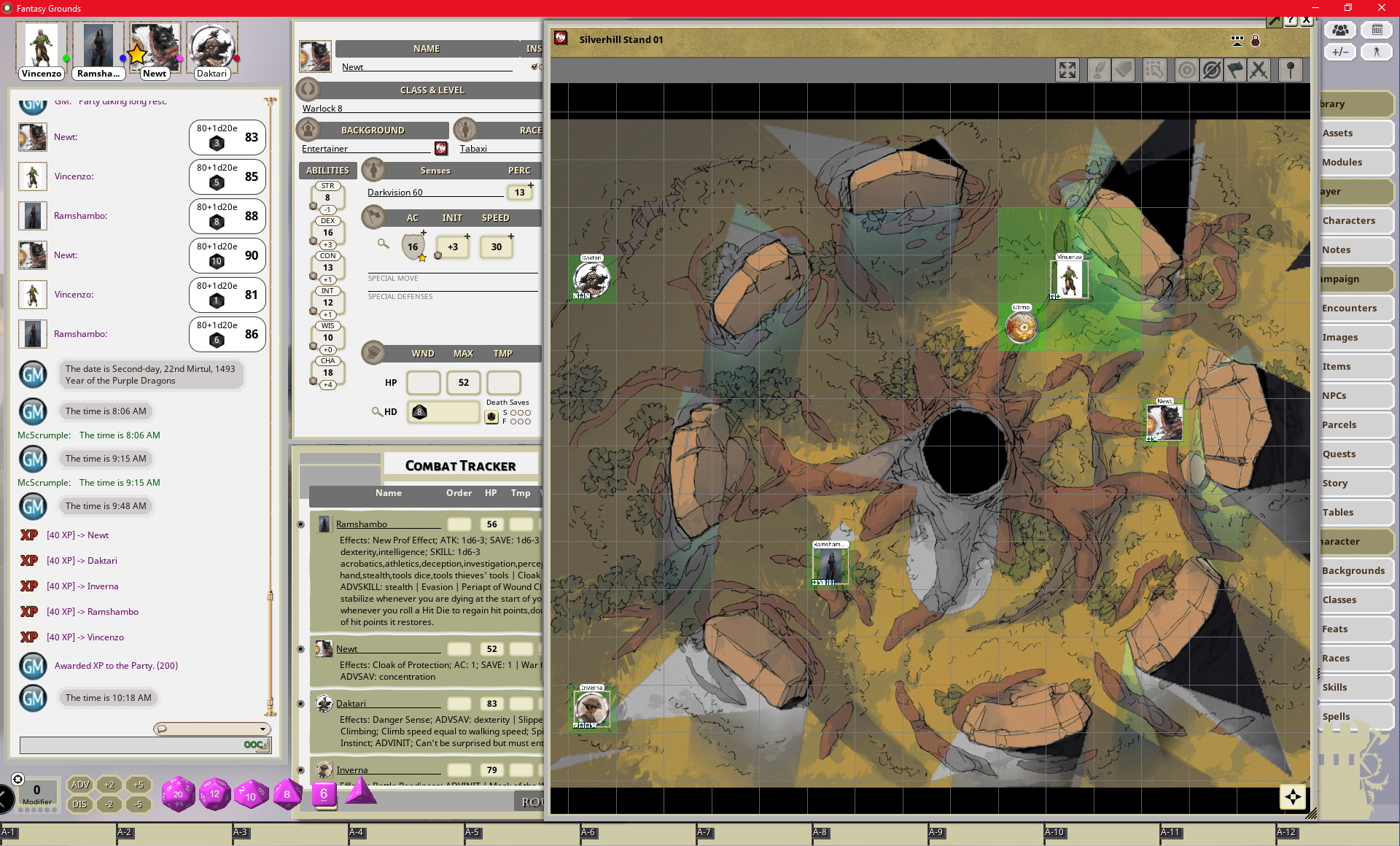Toggle fullscreen map view in Silverhill Stand
Screen dimensions: 1400x846
coord(1067,70)
